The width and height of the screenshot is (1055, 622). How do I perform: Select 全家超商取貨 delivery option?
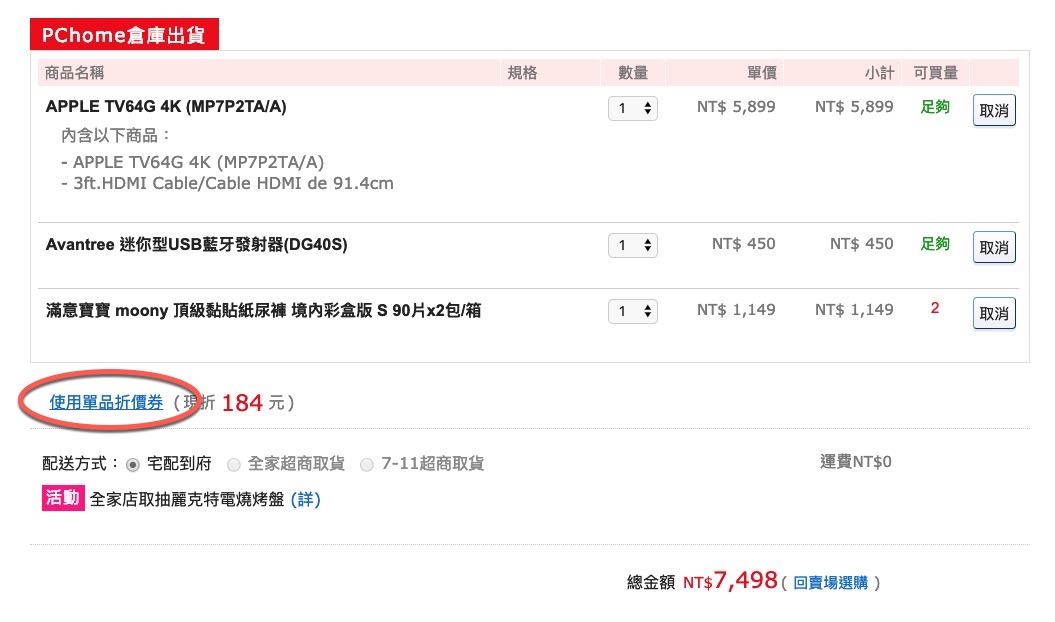pos(234,464)
